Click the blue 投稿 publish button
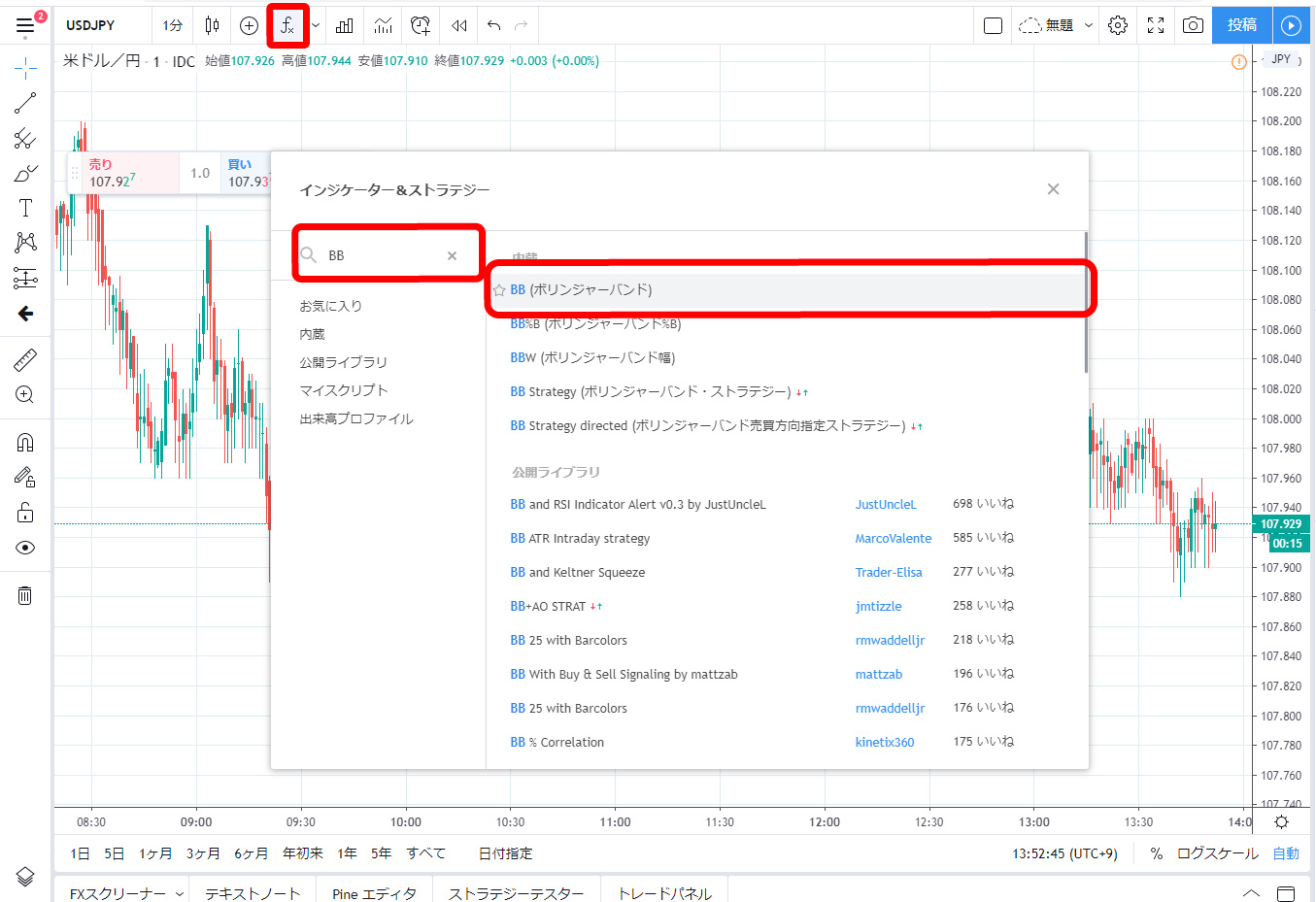 [1242, 25]
